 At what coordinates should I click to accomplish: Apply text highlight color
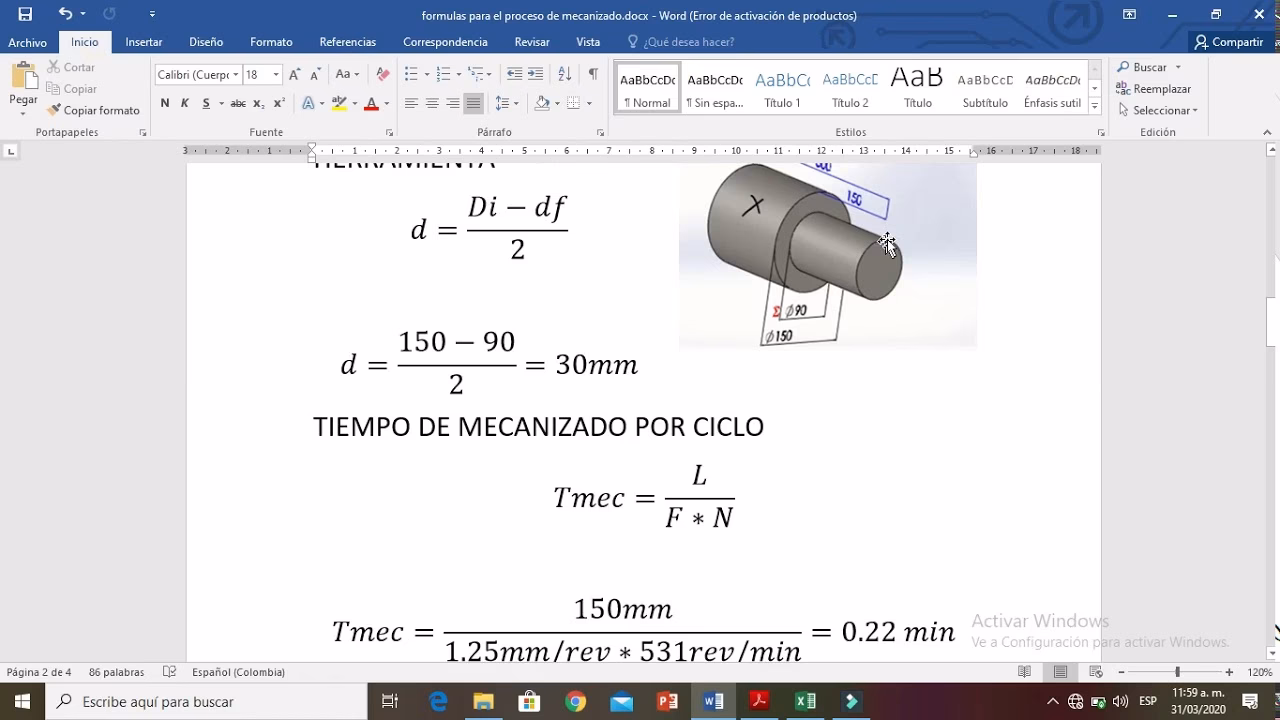338,102
